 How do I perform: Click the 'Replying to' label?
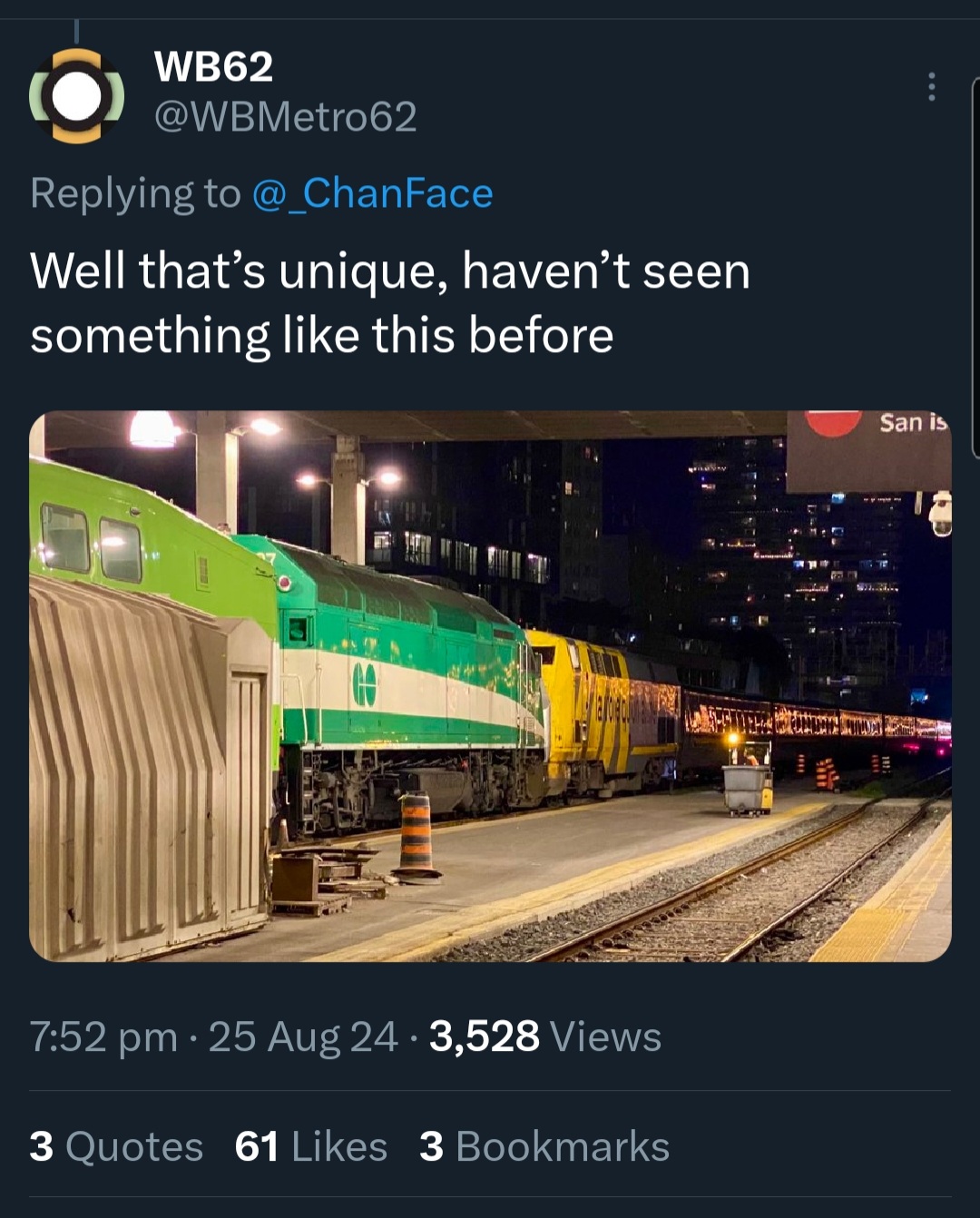pos(134,193)
